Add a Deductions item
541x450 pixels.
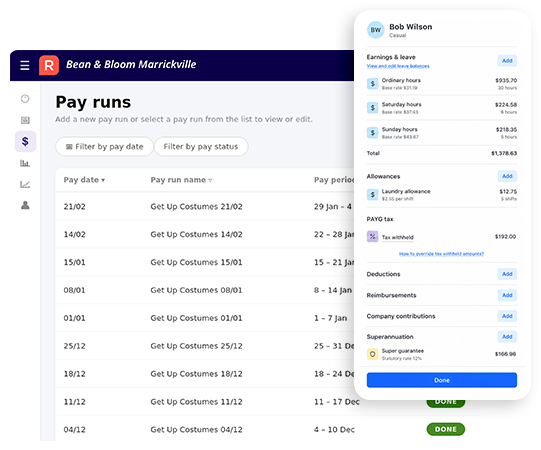(x=507, y=274)
